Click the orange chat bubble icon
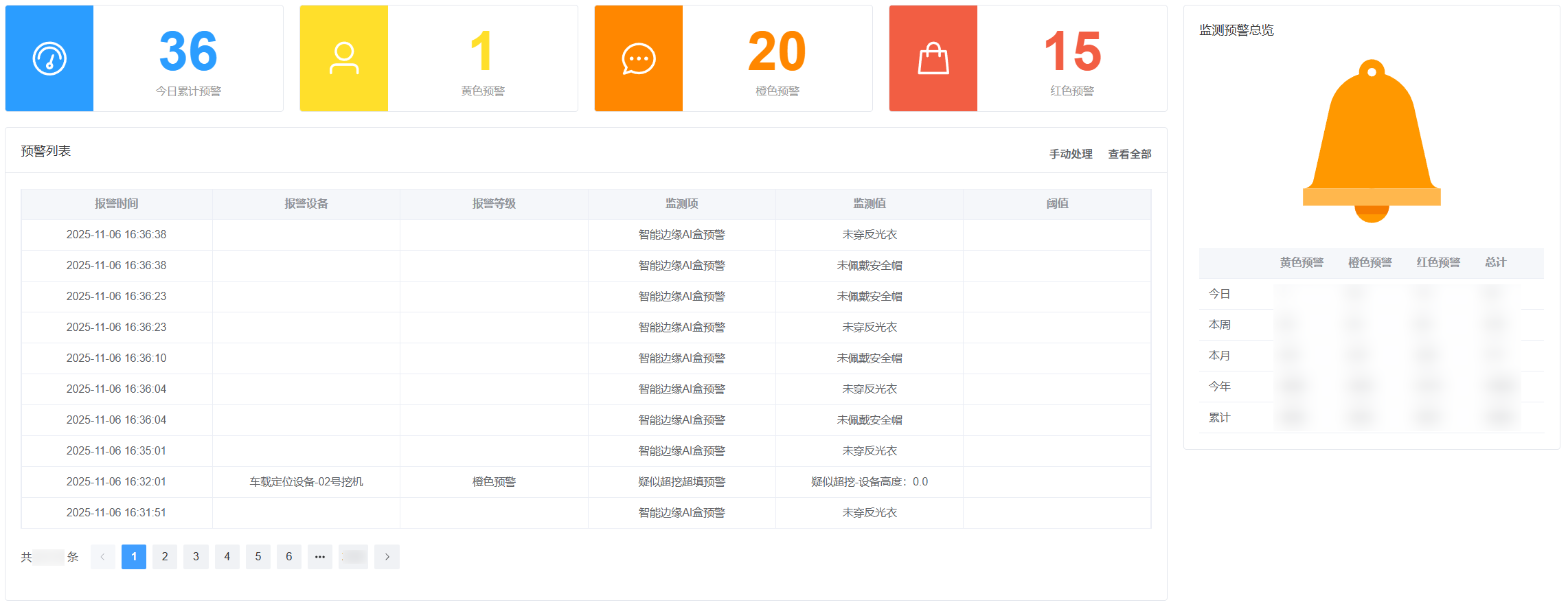 (x=639, y=59)
